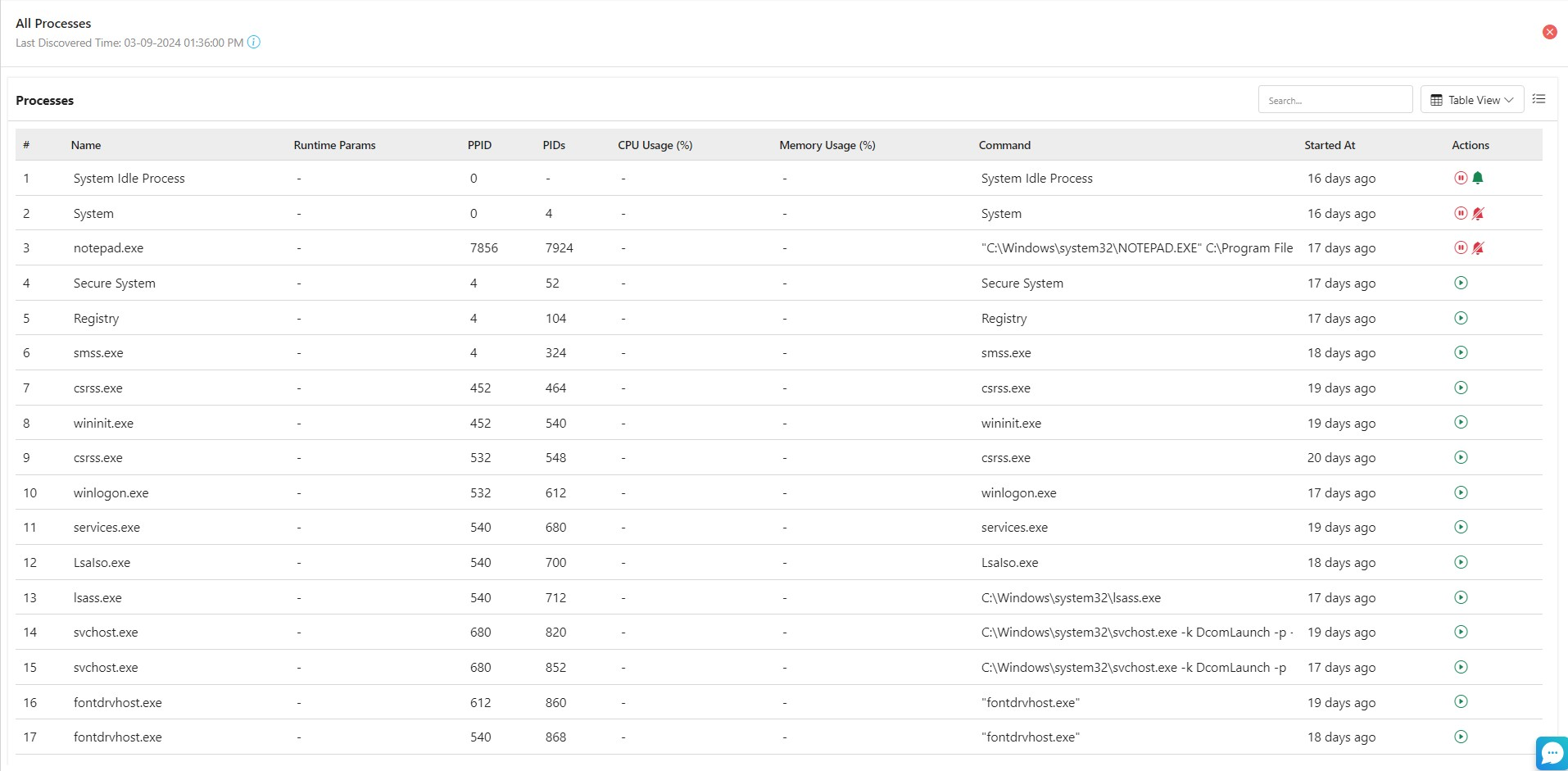Toggle the muted bell for System row
Screen dimensions: 1568x771
pyautogui.click(x=1478, y=213)
